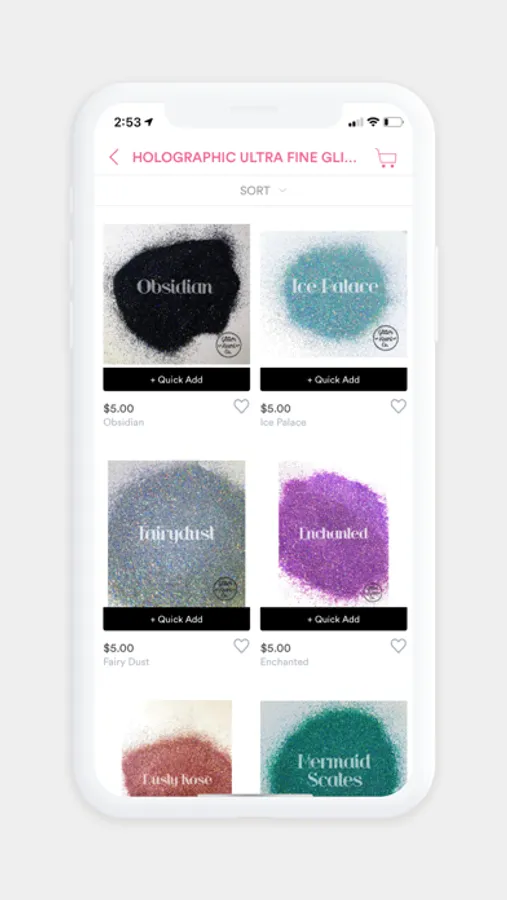Open the Ice Palace product image
This screenshot has height=900, width=507.
pyautogui.click(x=334, y=294)
